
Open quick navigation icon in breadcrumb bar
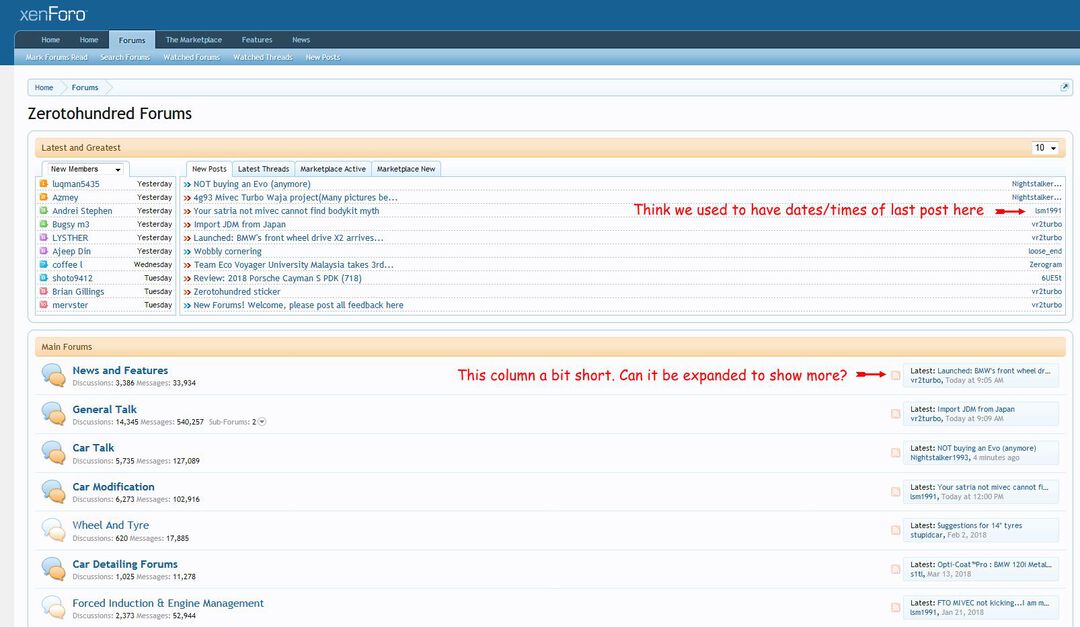pos(1065,87)
